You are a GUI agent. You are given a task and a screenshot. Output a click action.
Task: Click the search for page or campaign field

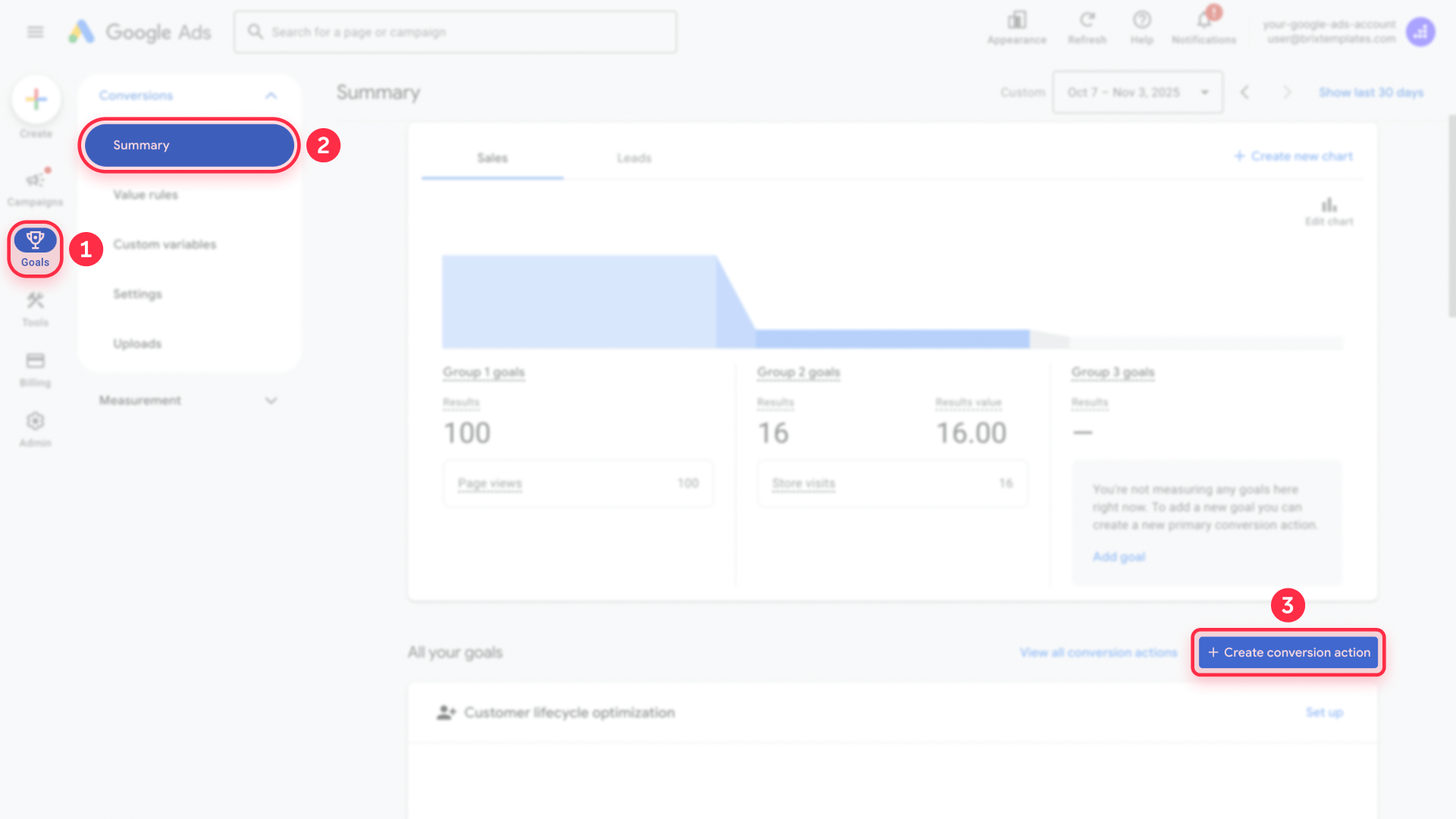pyautogui.click(x=455, y=32)
